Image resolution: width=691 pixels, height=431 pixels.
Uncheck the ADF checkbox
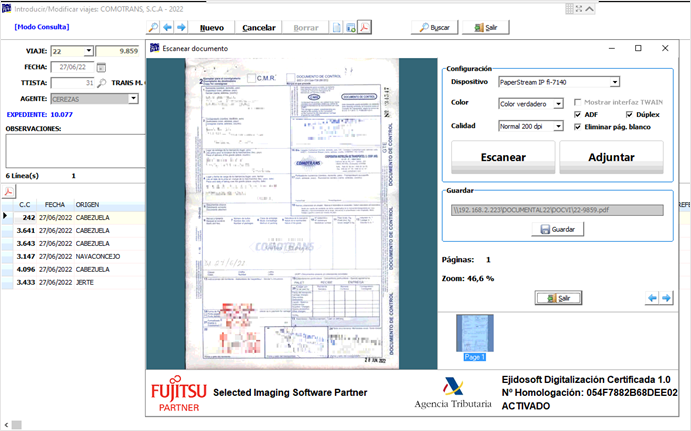tap(577, 115)
